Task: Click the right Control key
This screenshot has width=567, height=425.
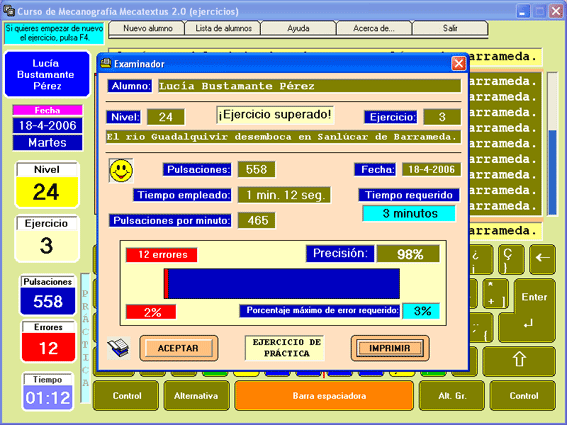Action: point(523,396)
